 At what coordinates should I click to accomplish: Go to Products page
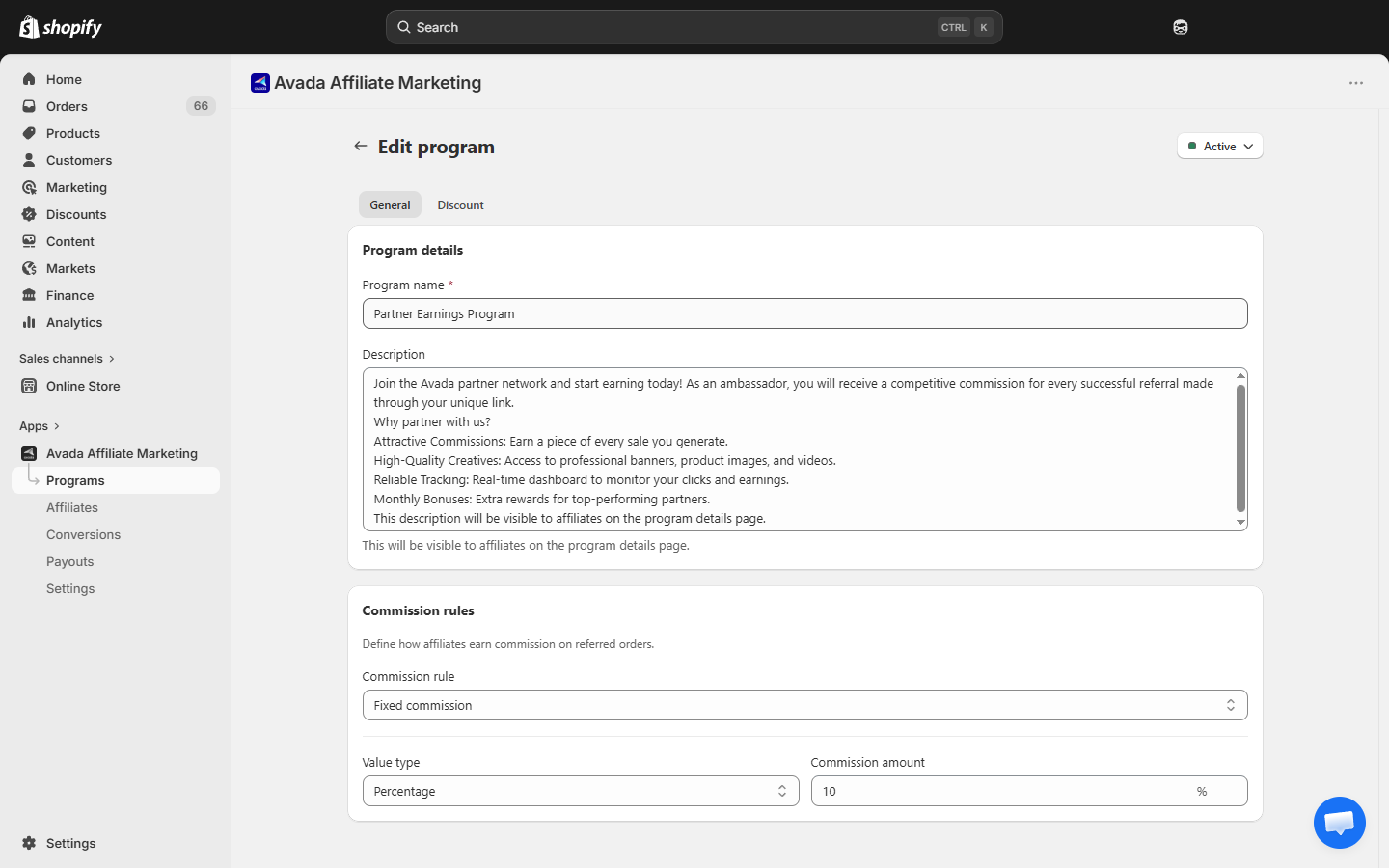[x=73, y=133]
